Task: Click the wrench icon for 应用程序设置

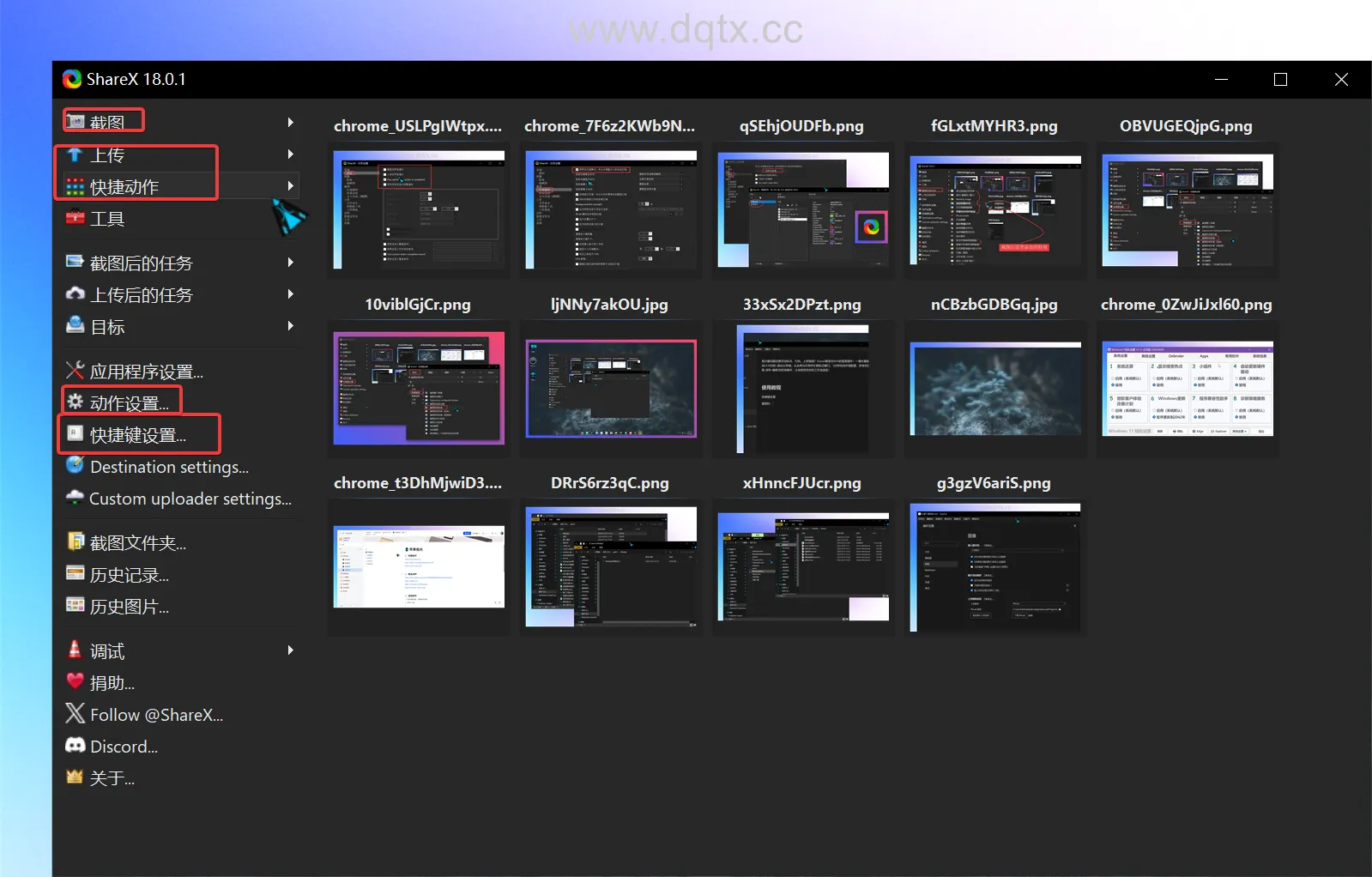Action: click(76, 371)
